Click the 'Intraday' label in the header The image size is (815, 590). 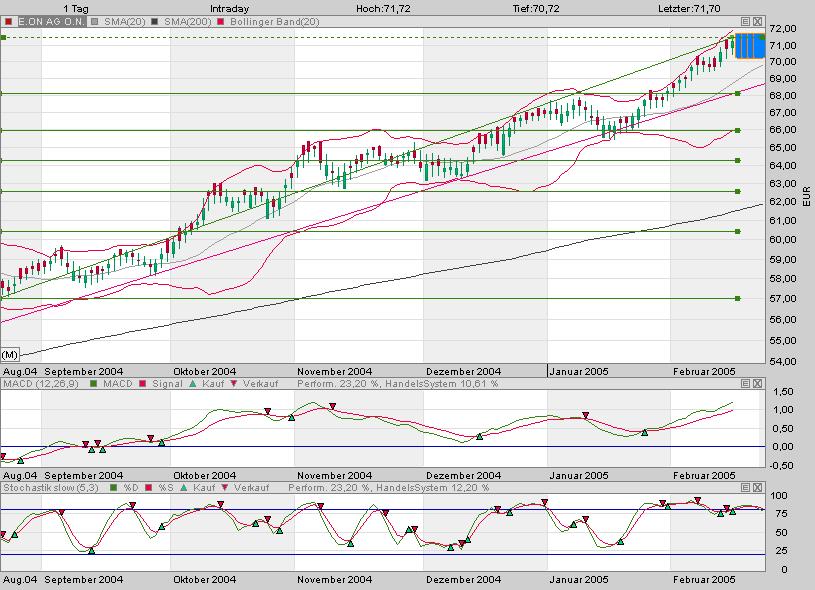click(229, 8)
